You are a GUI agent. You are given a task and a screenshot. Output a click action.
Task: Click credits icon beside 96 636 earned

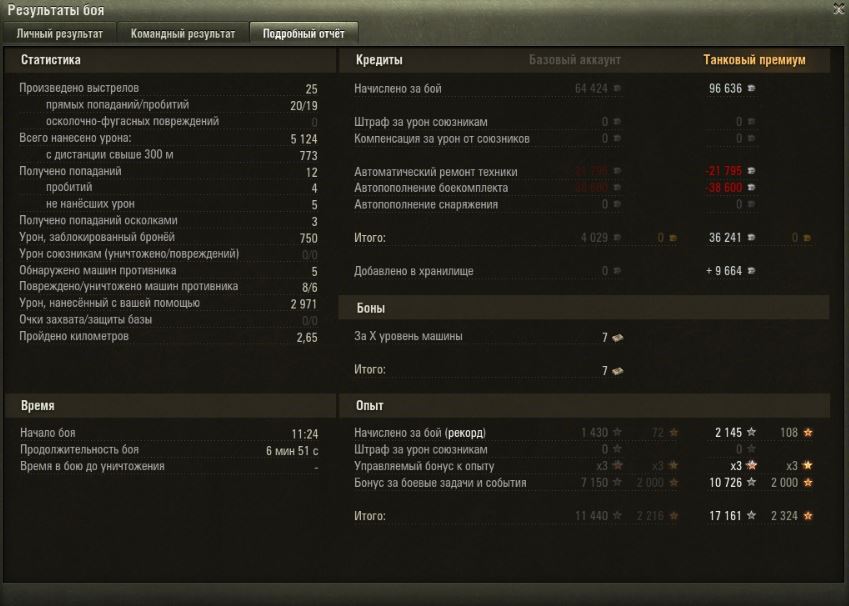click(x=752, y=88)
